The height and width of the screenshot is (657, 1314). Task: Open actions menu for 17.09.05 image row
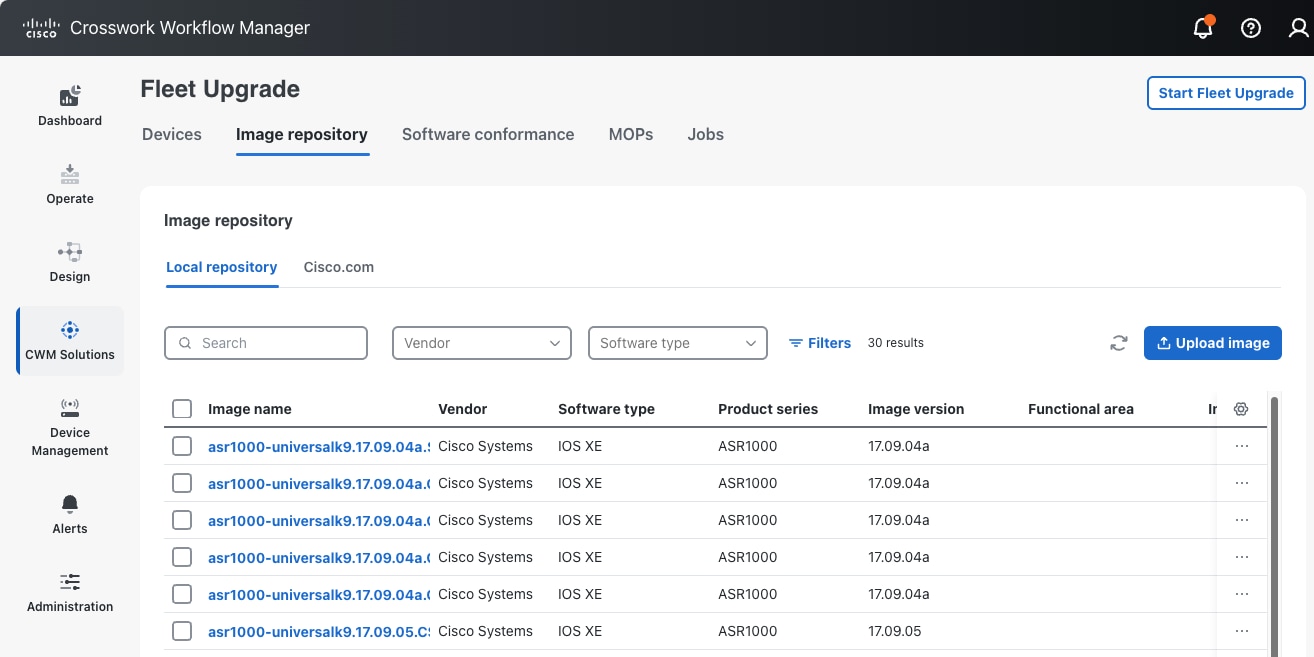(x=1242, y=631)
